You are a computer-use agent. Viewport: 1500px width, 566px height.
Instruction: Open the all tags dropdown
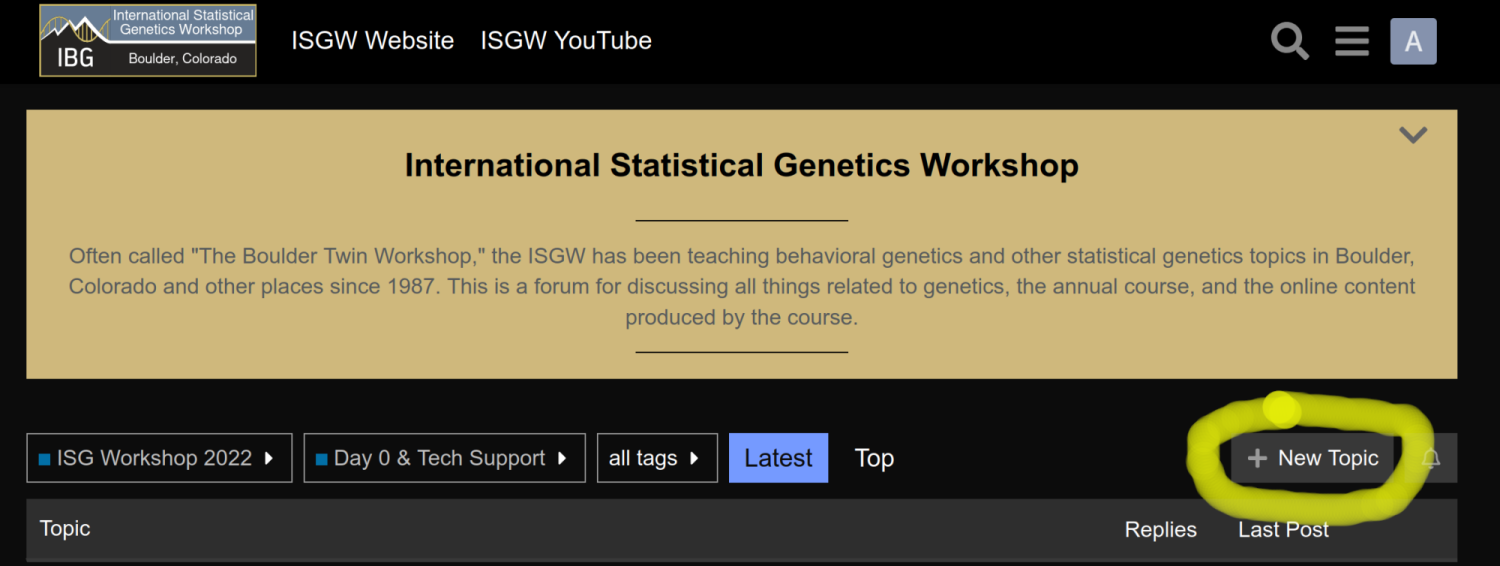pos(657,458)
